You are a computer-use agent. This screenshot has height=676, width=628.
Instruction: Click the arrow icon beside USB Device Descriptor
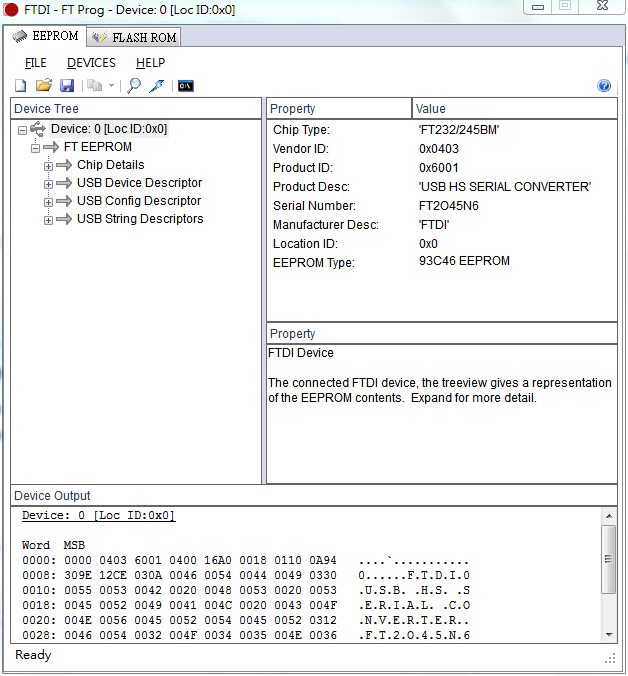click(x=64, y=183)
